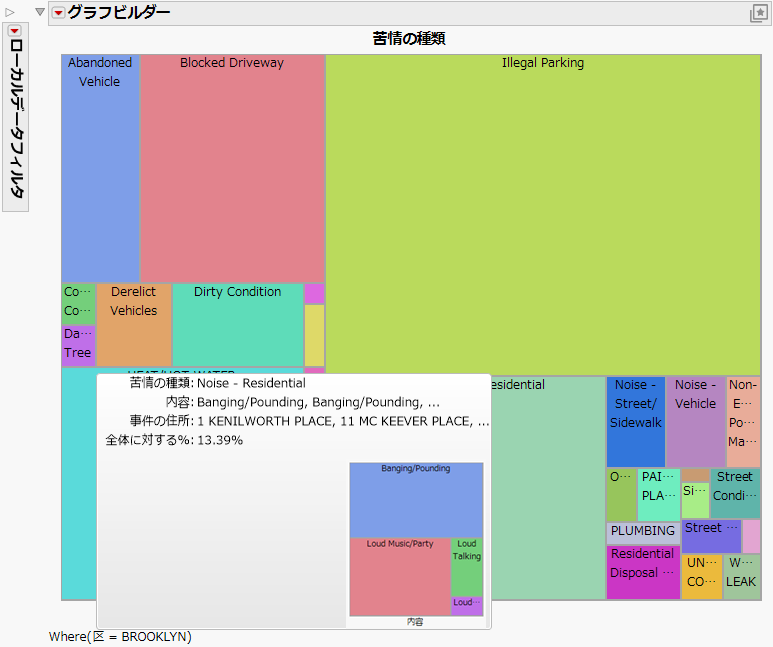Select the Residential Disposal tile
Screen dimensions: 773x647
click(643, 572)
